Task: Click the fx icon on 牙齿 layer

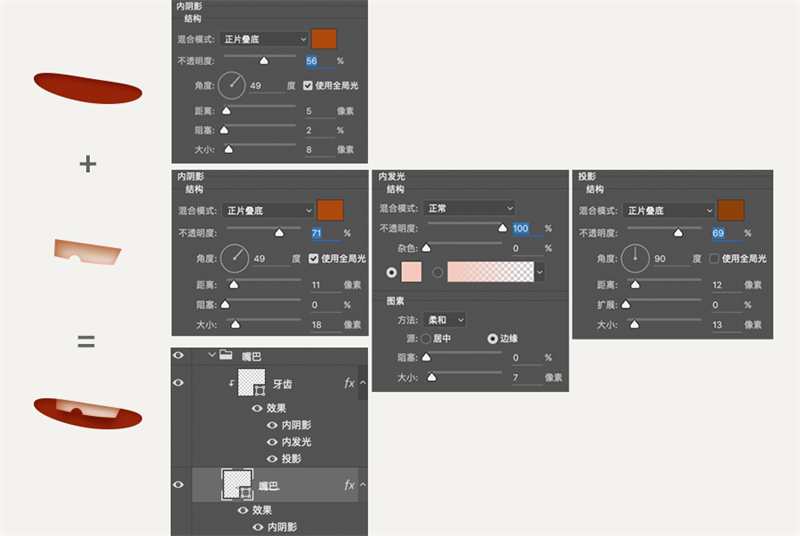Action: pyautogui.click(x=349, y=383)
